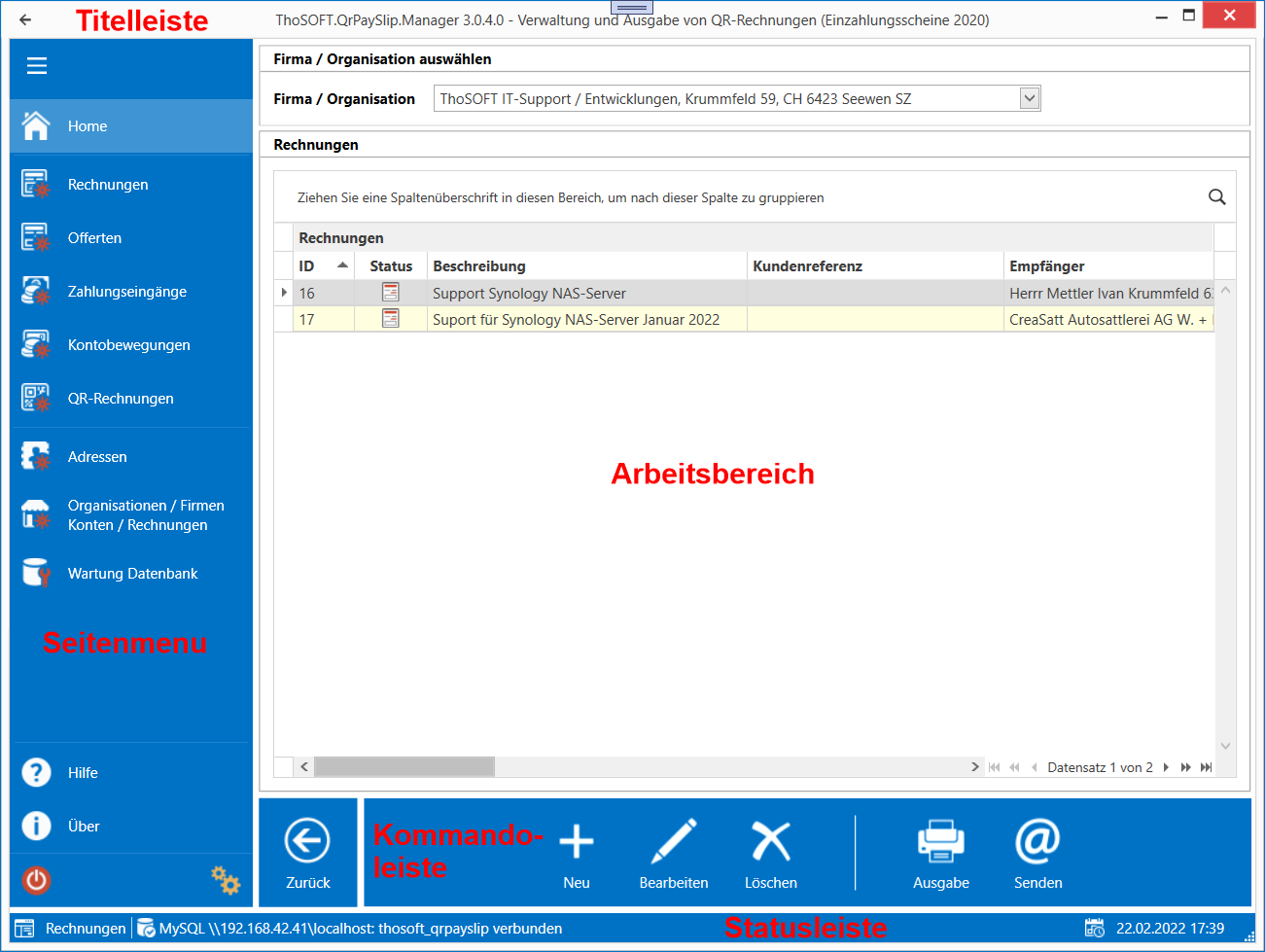Click the 22.02.2022 17:39 date text
Screen dimensions: 1265x952
(1170, 929)
